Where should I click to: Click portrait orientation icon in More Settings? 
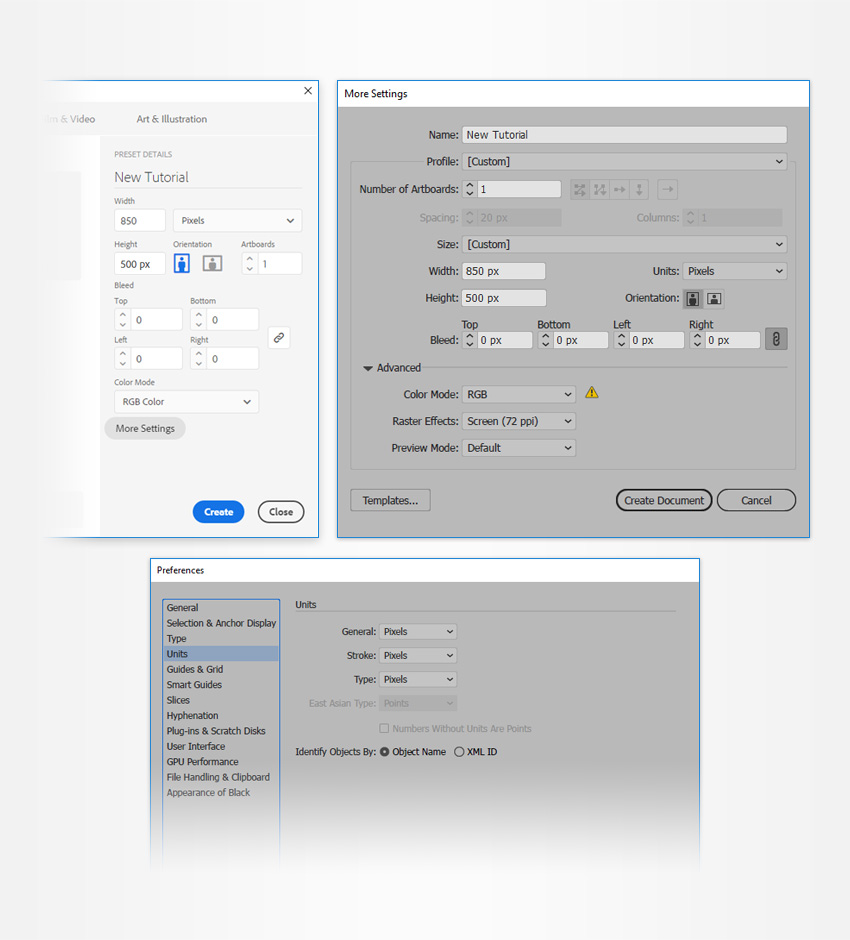(692, 298)
